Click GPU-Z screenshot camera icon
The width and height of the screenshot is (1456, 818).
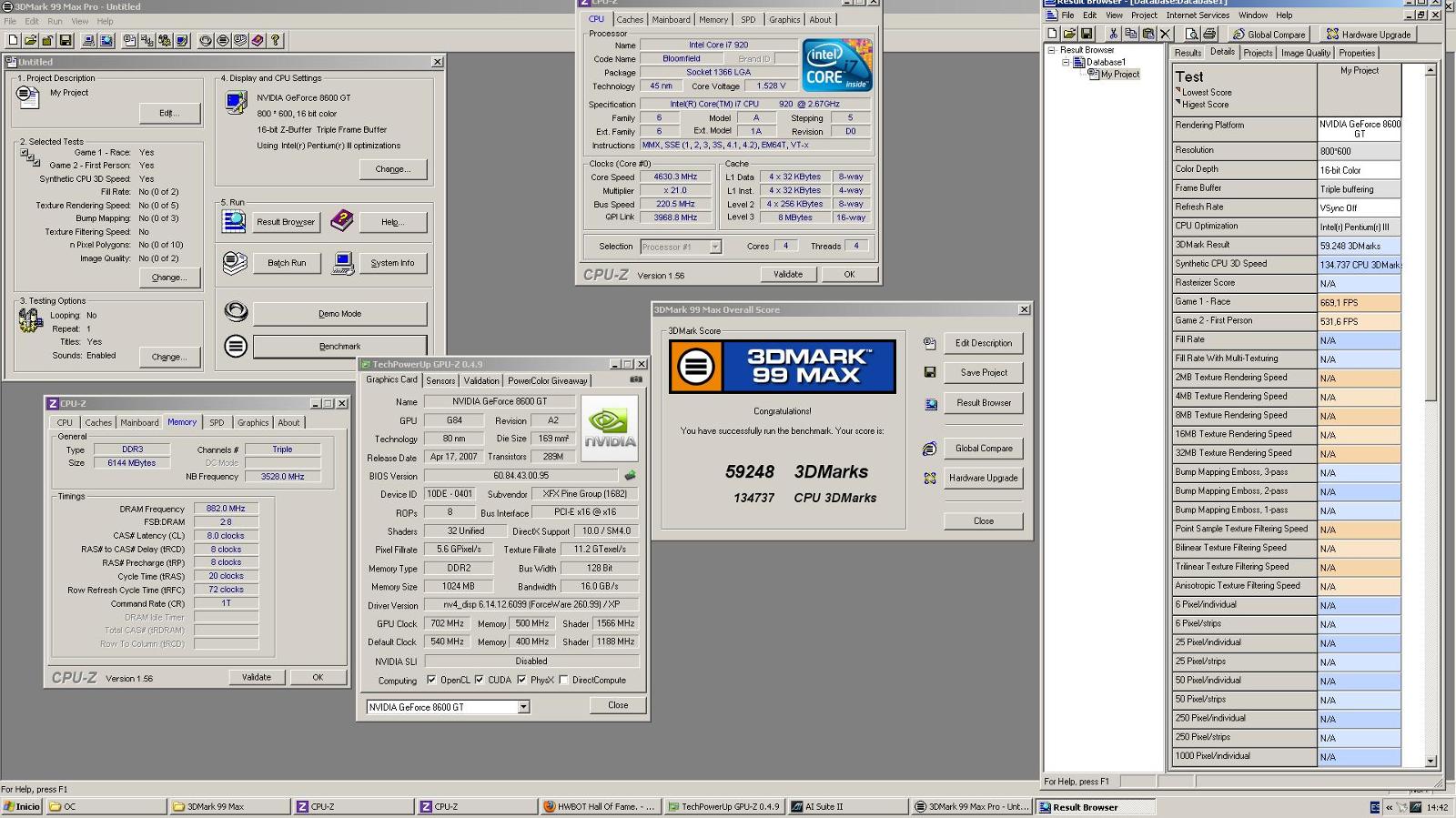pyautogui.click(x=636, y=379)
